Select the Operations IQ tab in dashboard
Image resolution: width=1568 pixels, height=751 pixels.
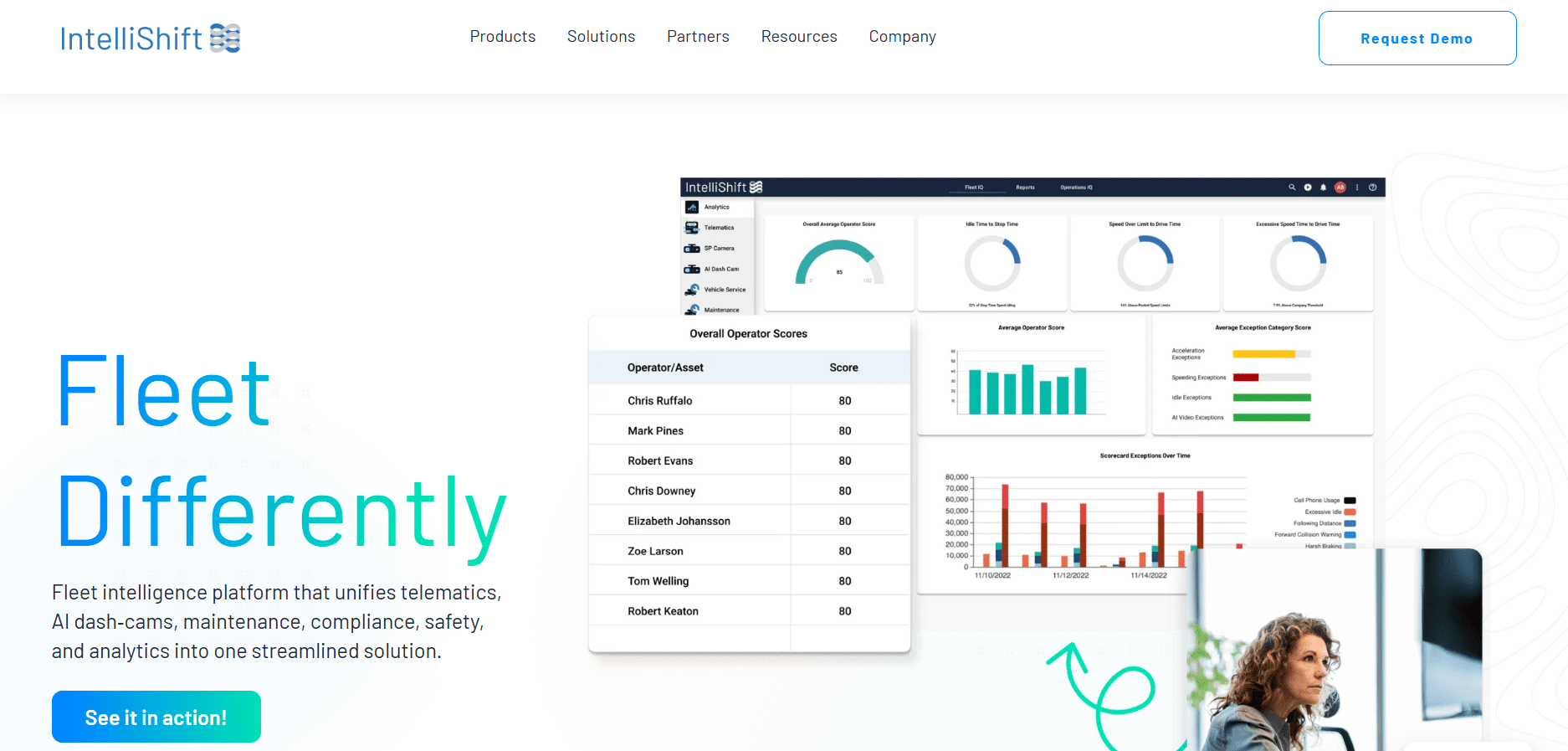pyautogui.click(x=1077, y=188)
